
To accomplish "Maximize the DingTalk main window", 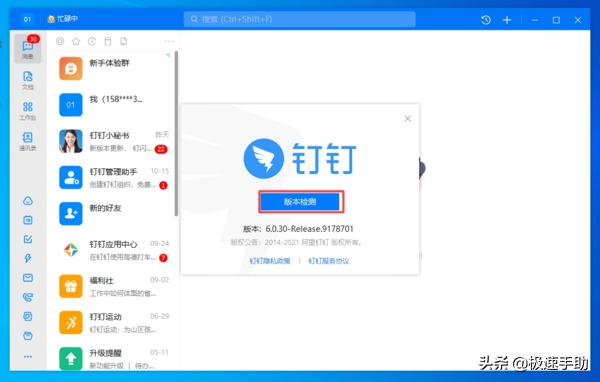I will (556, 20).
